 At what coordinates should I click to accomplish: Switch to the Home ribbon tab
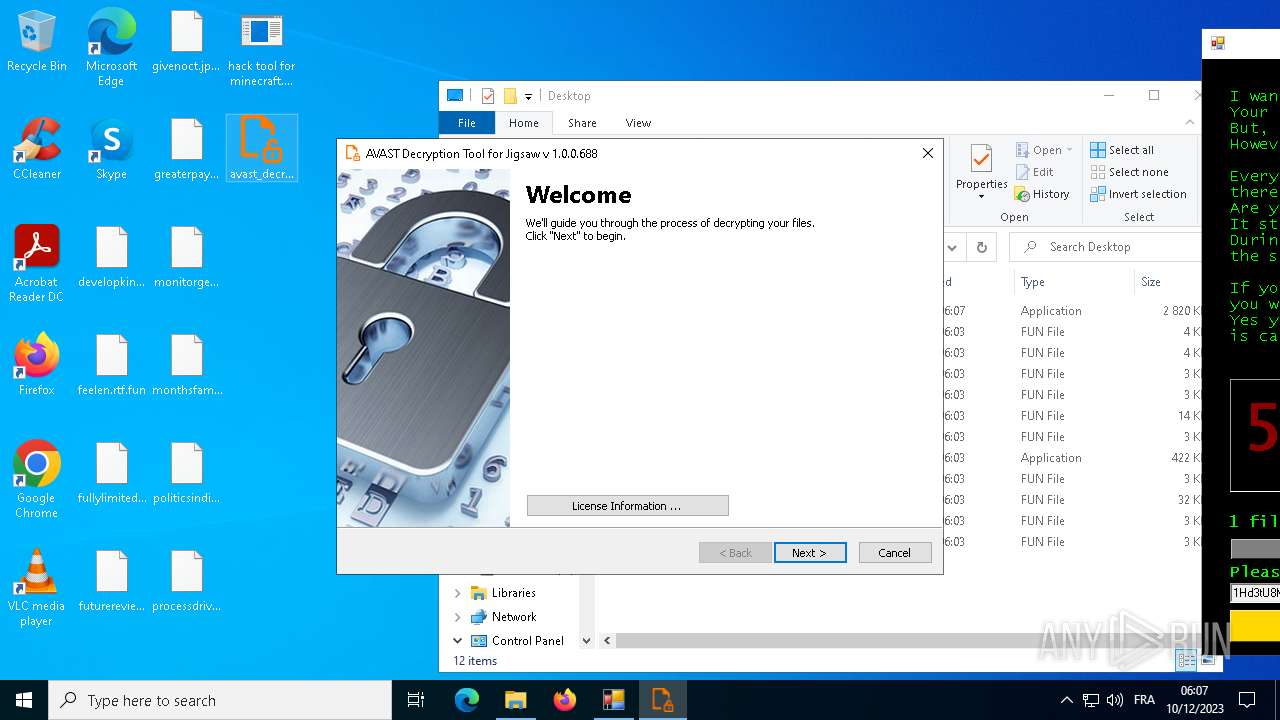523,123
